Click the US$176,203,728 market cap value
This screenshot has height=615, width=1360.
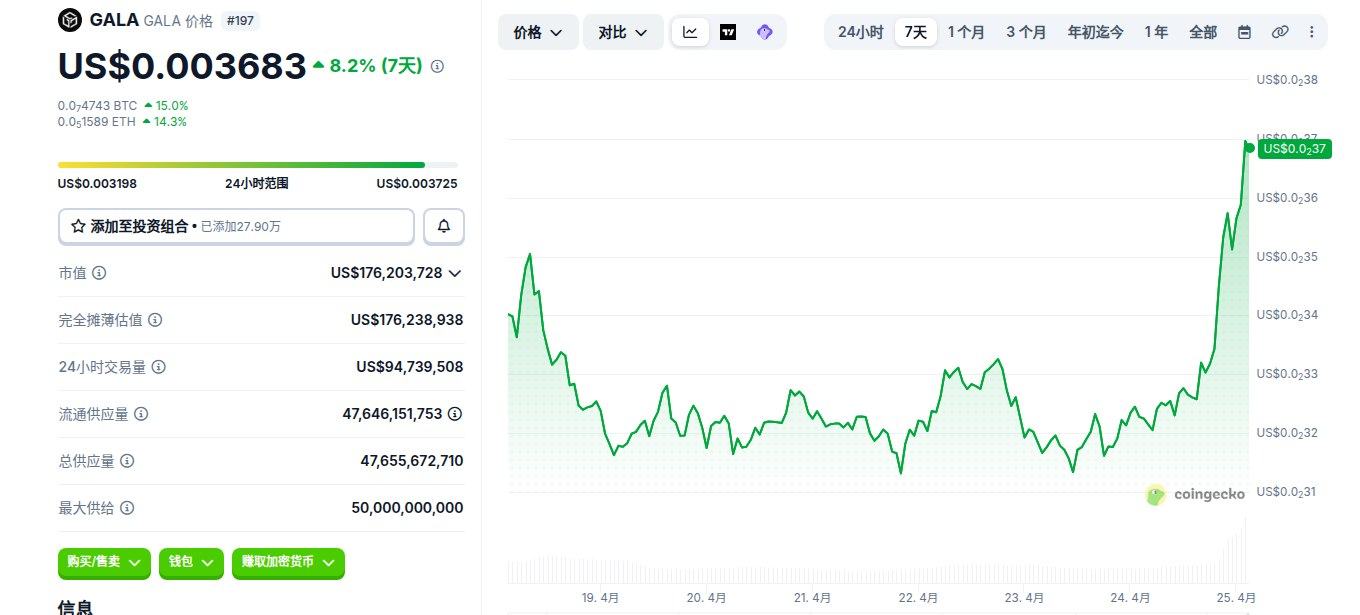click(386, 273)
